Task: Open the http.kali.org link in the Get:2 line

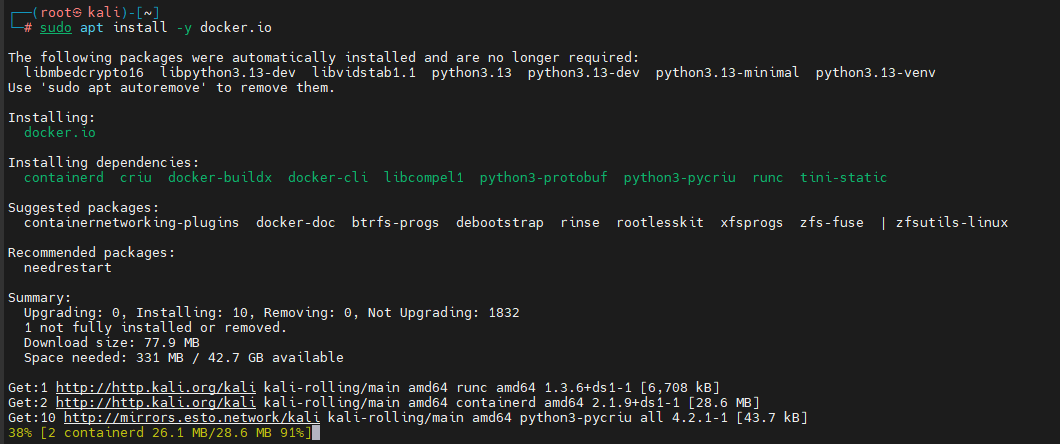Action: (x=155, y=403)
